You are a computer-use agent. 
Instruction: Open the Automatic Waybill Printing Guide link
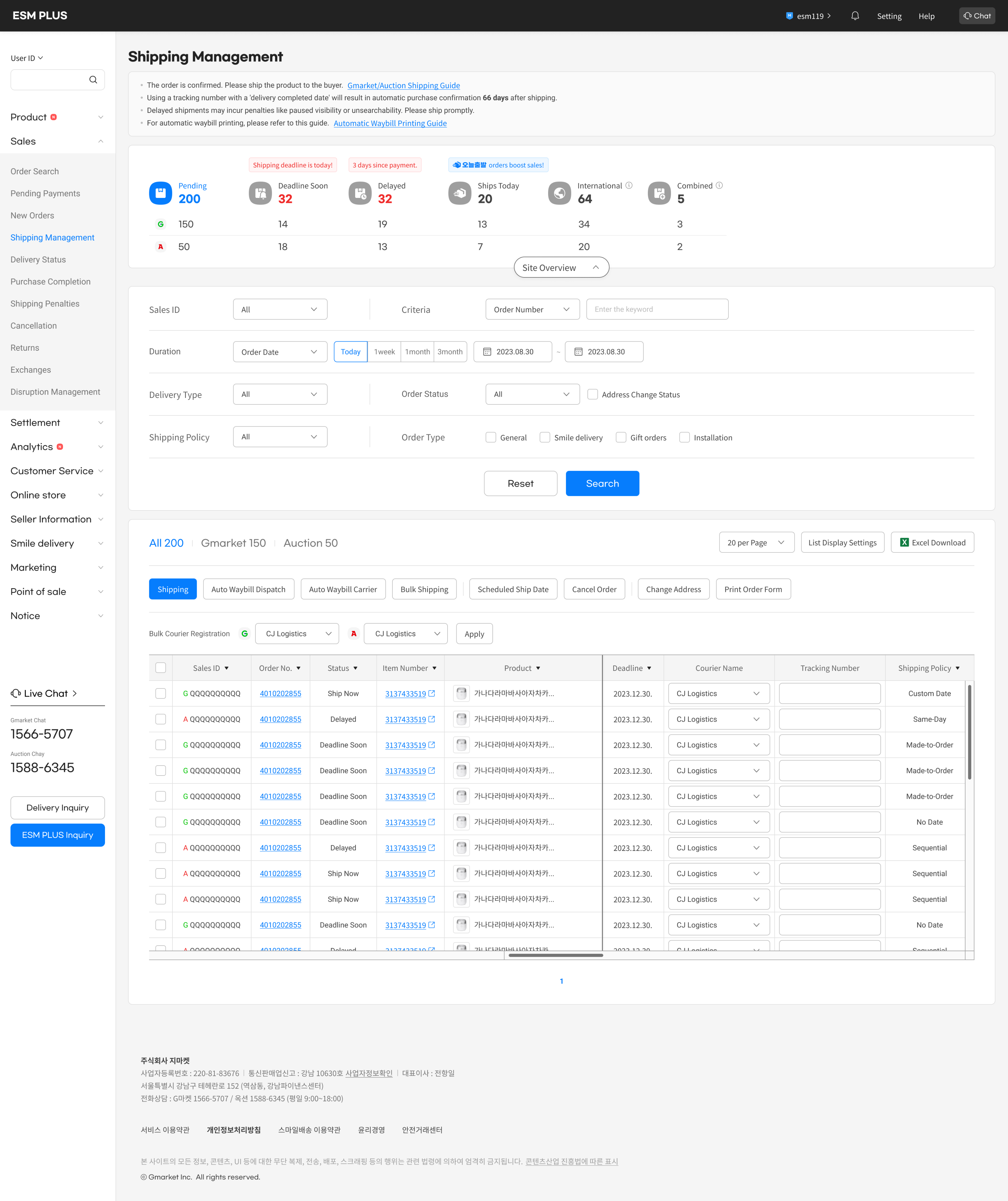pos(389,123)
